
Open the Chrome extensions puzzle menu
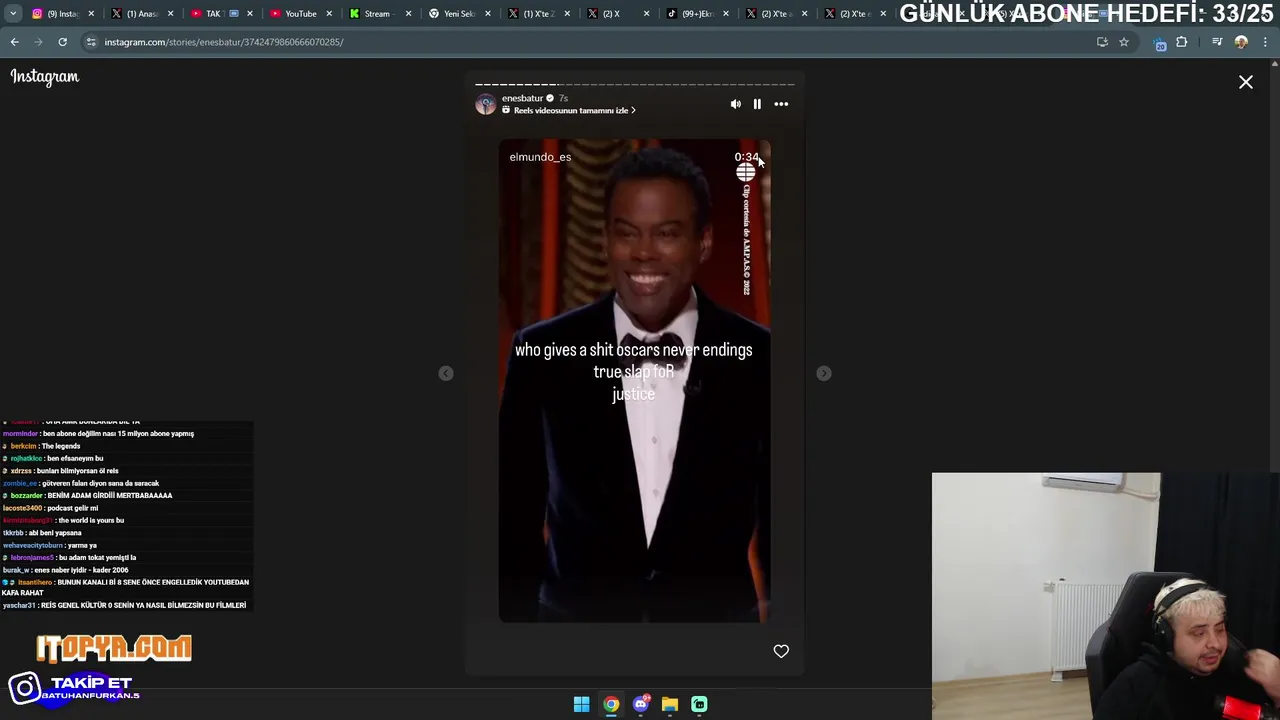tap(1182, 42)
